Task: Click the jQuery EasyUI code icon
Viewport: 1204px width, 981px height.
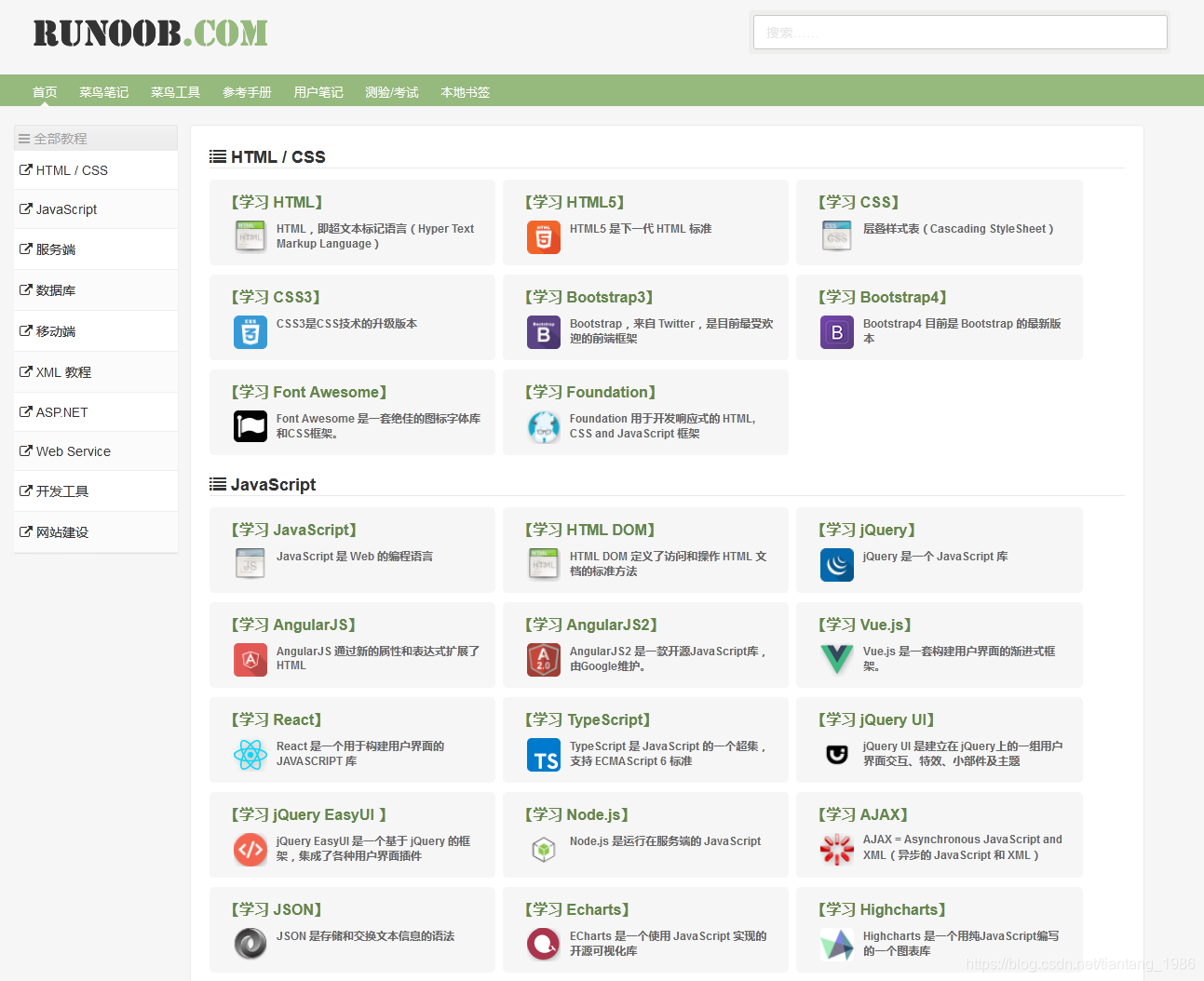Action: [250, 849]
